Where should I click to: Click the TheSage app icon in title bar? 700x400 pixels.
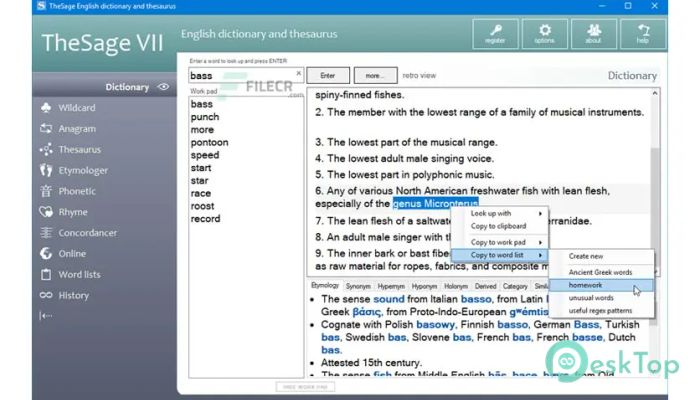click(41, 6)
